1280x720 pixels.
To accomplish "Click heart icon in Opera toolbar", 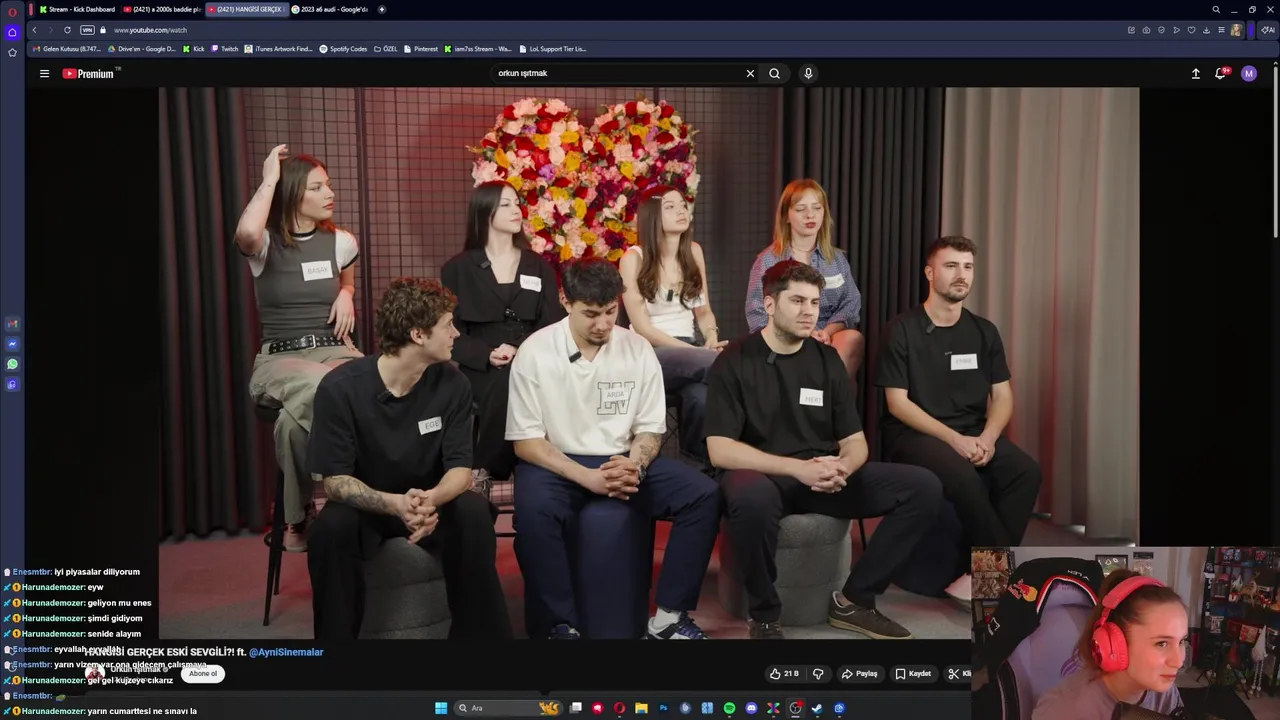I will 1191,30.
